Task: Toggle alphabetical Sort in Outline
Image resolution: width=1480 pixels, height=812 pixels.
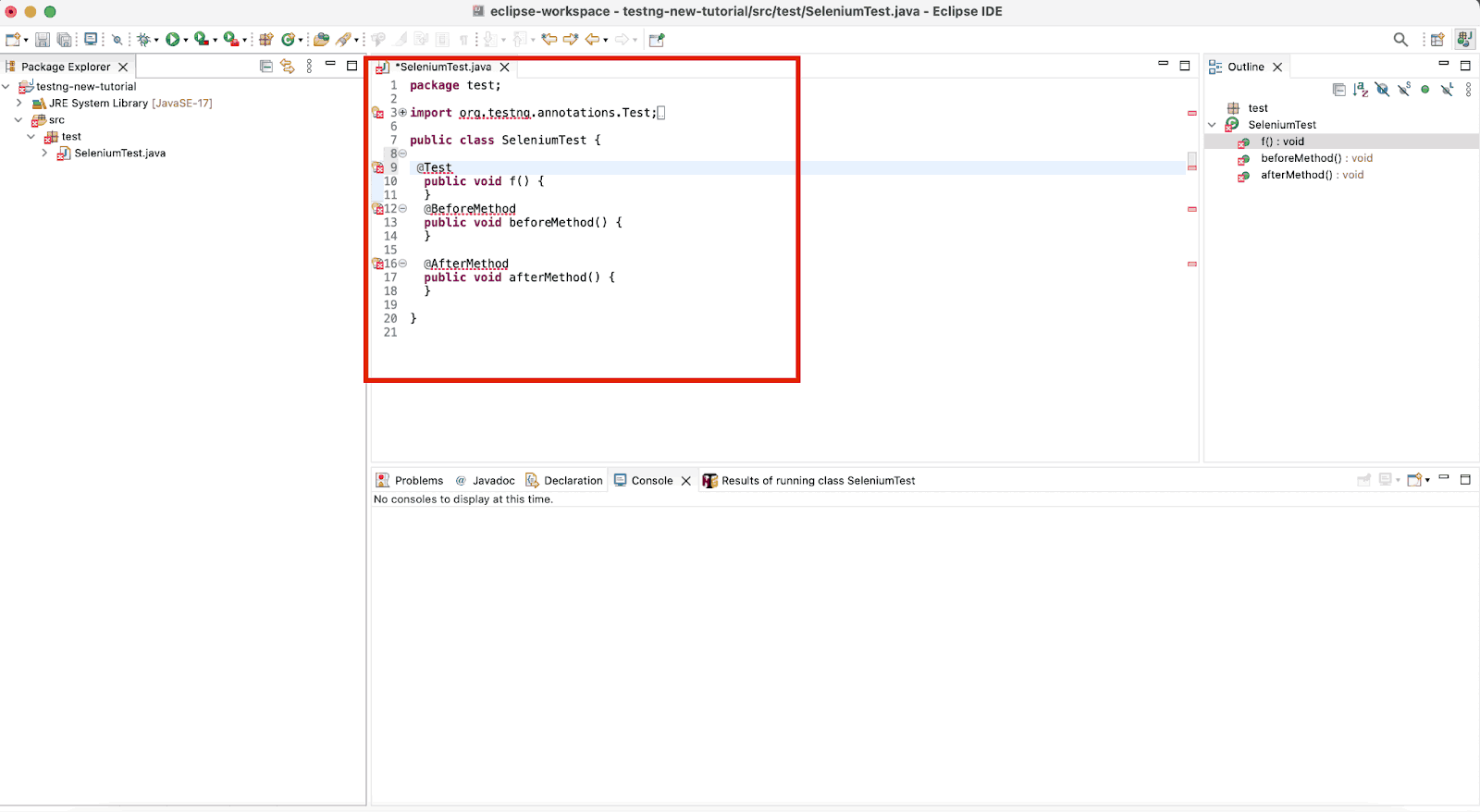Action: [1361, 90]
